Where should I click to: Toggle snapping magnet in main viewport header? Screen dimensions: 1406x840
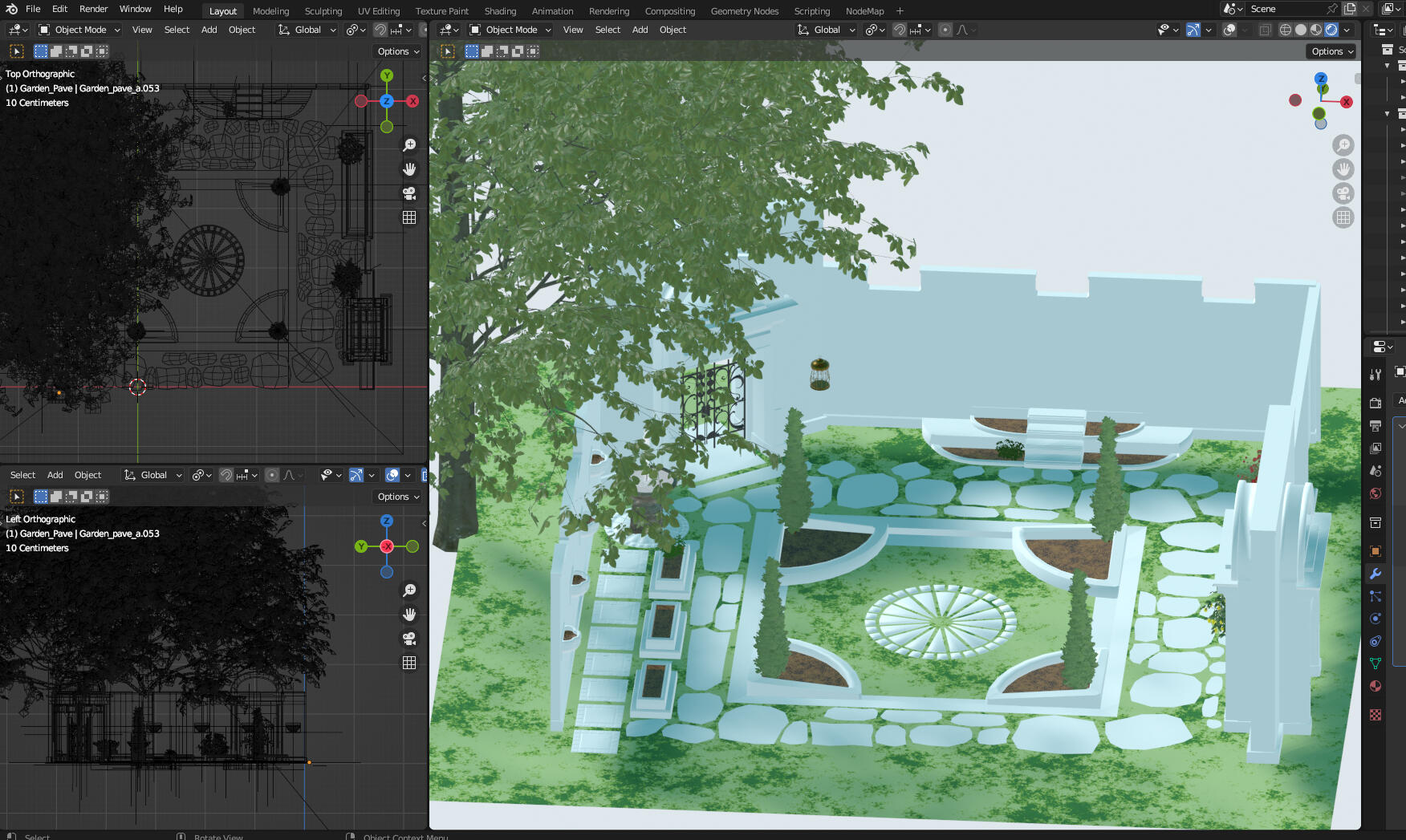click(900, 30)
